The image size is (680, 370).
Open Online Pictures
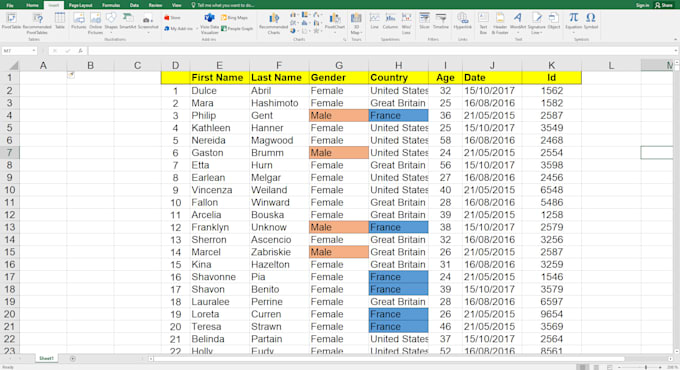(95, 23)
